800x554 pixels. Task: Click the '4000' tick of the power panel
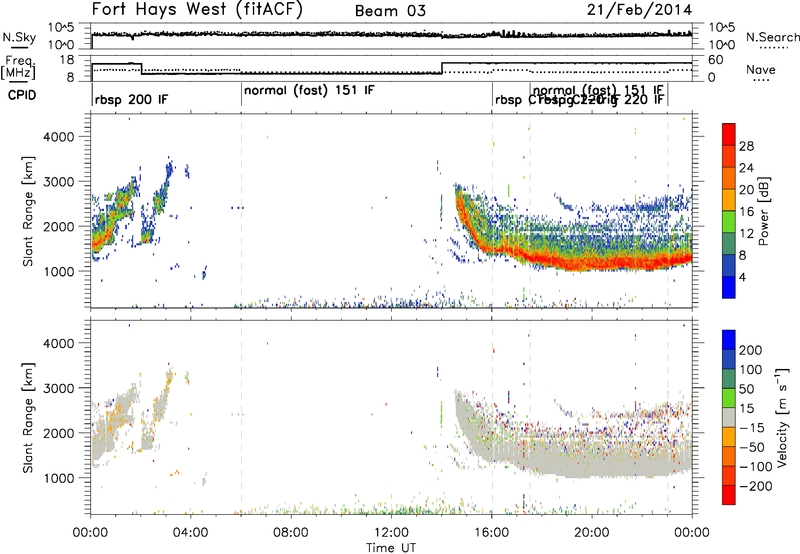(59, 137)
